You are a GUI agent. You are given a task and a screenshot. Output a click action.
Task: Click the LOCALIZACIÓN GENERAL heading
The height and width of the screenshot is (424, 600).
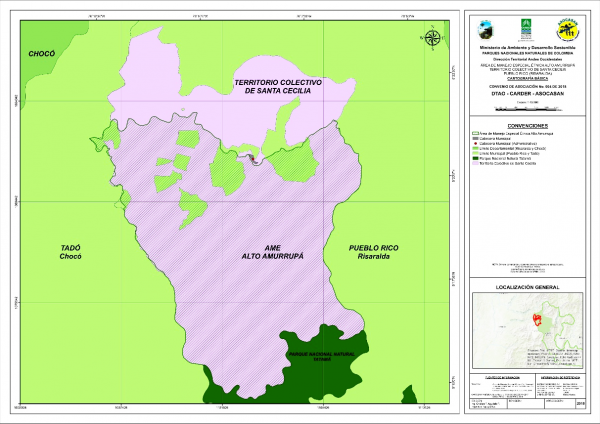click(x=527, y=287)
